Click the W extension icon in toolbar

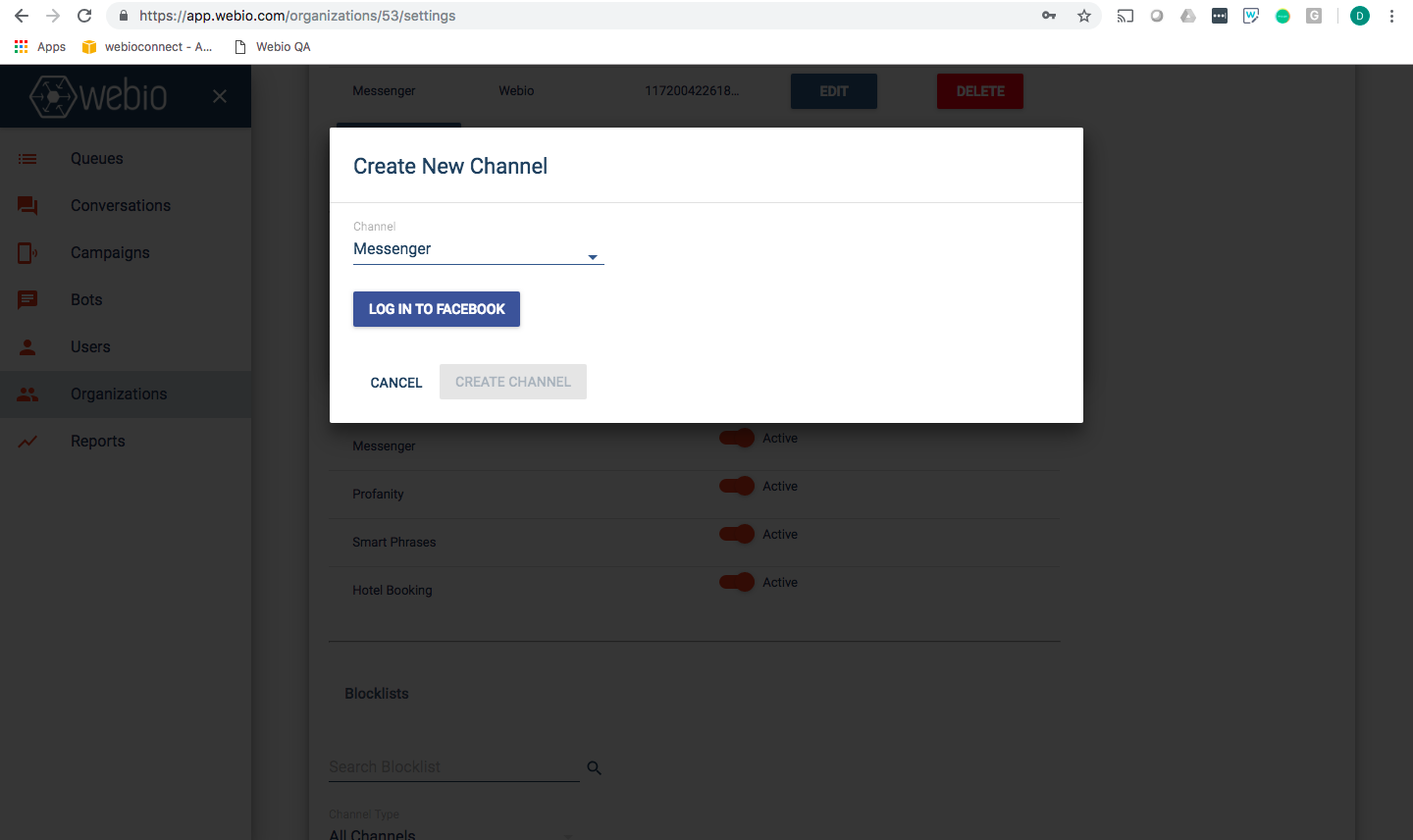click(1251, 16)
